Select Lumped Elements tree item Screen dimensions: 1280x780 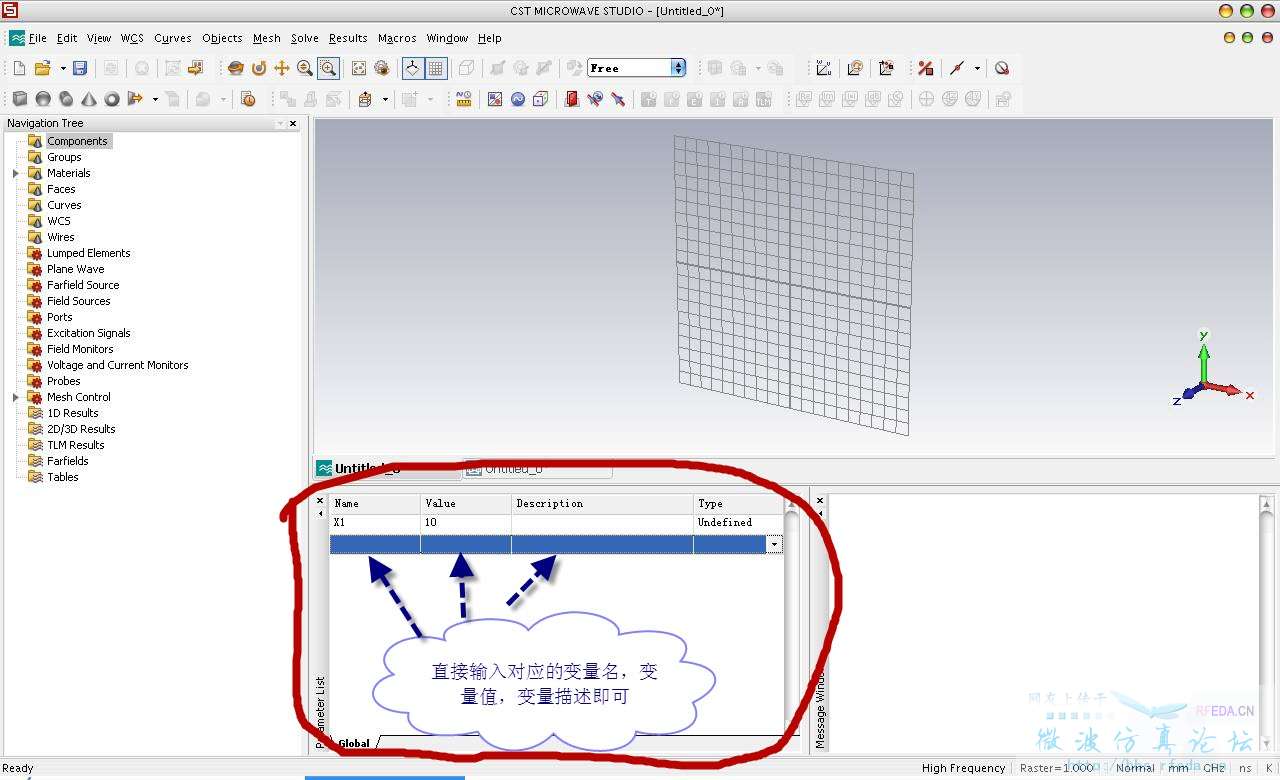88,253
